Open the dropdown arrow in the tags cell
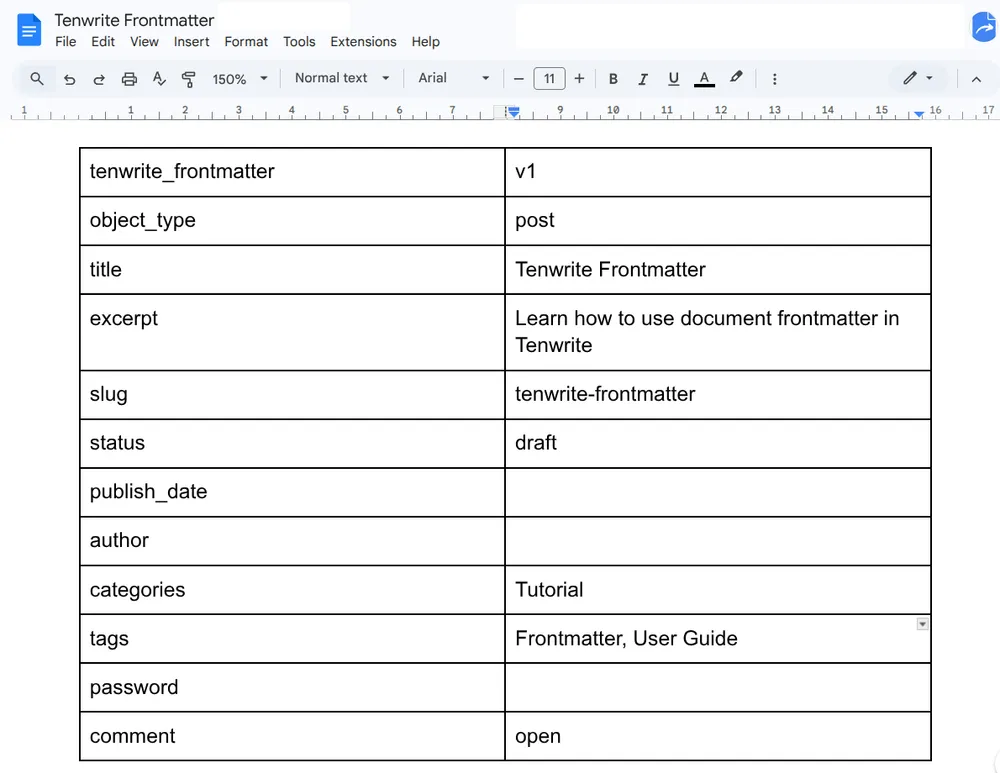 pyautogui.click(x=922, y=624)
